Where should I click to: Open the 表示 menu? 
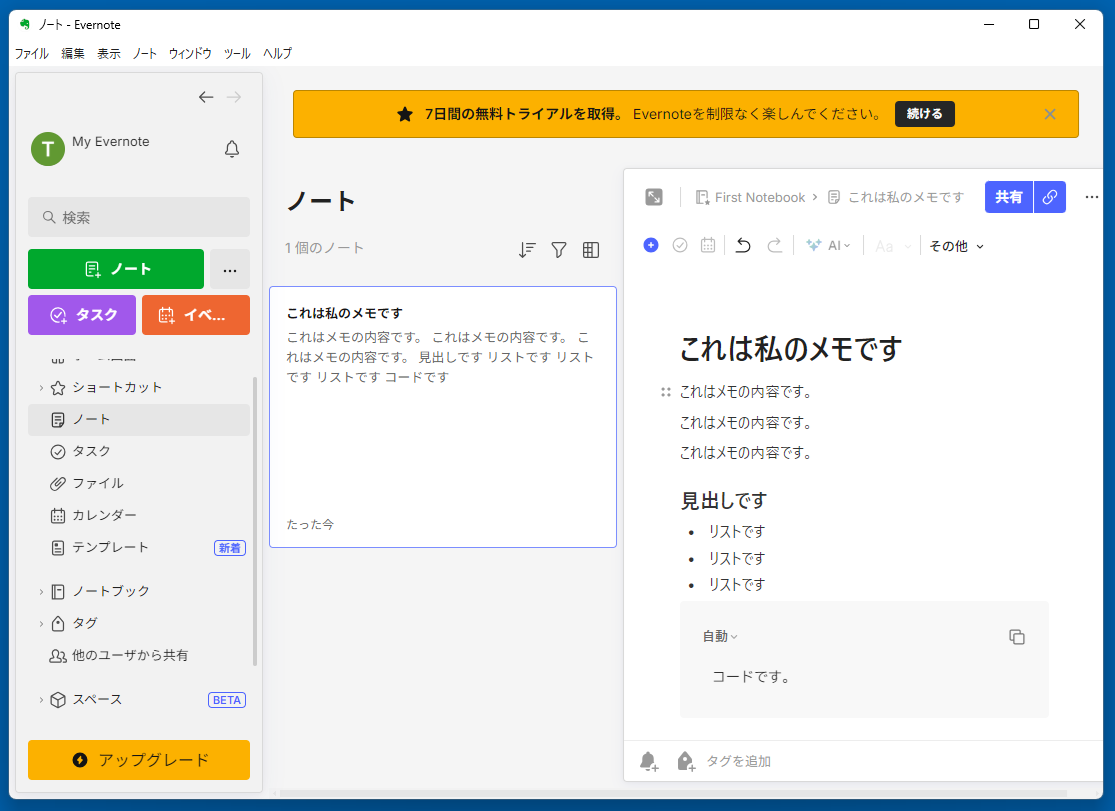click(x=109, y=53)
